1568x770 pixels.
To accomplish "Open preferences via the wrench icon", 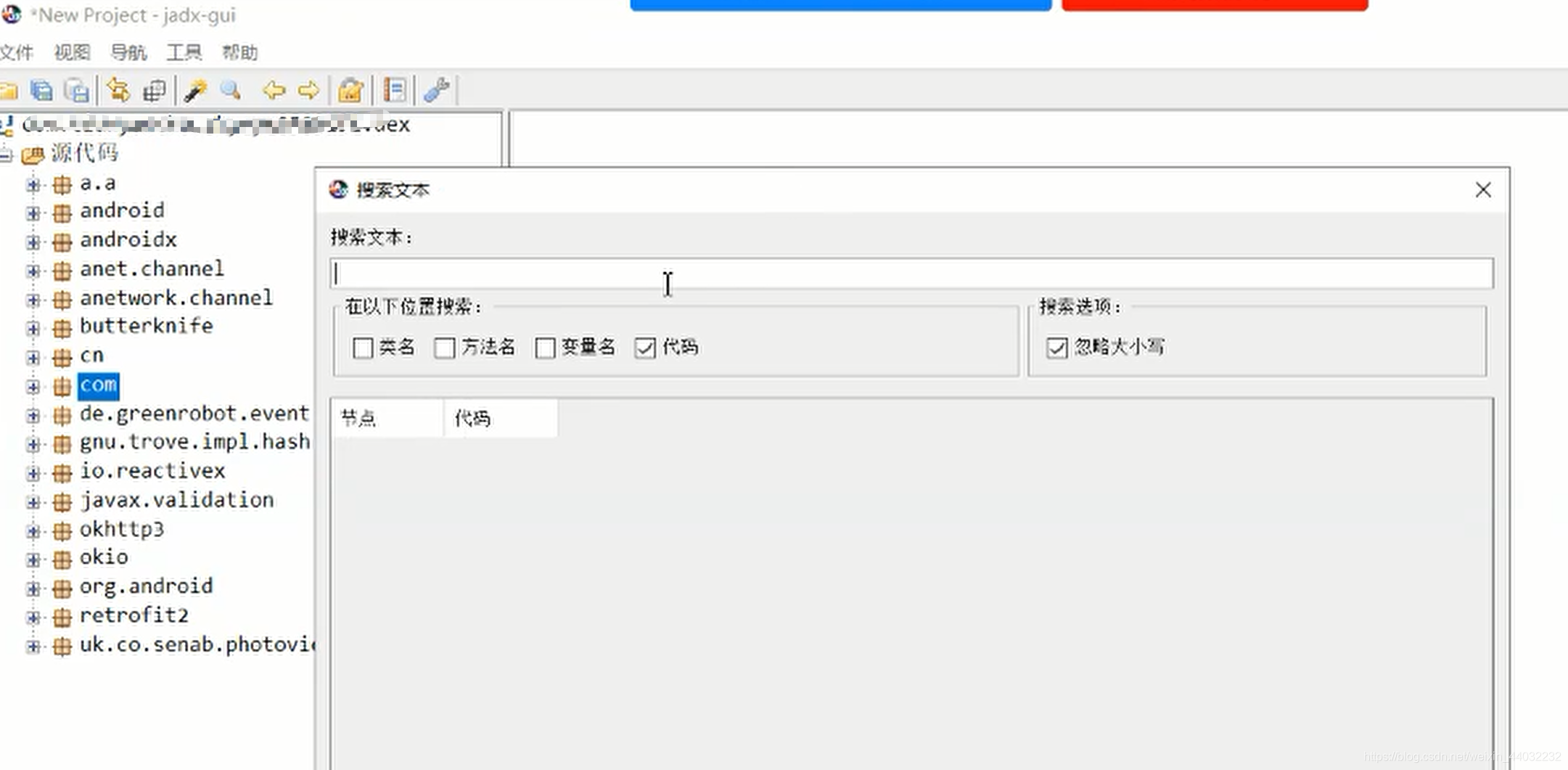I will pos(437,90).
